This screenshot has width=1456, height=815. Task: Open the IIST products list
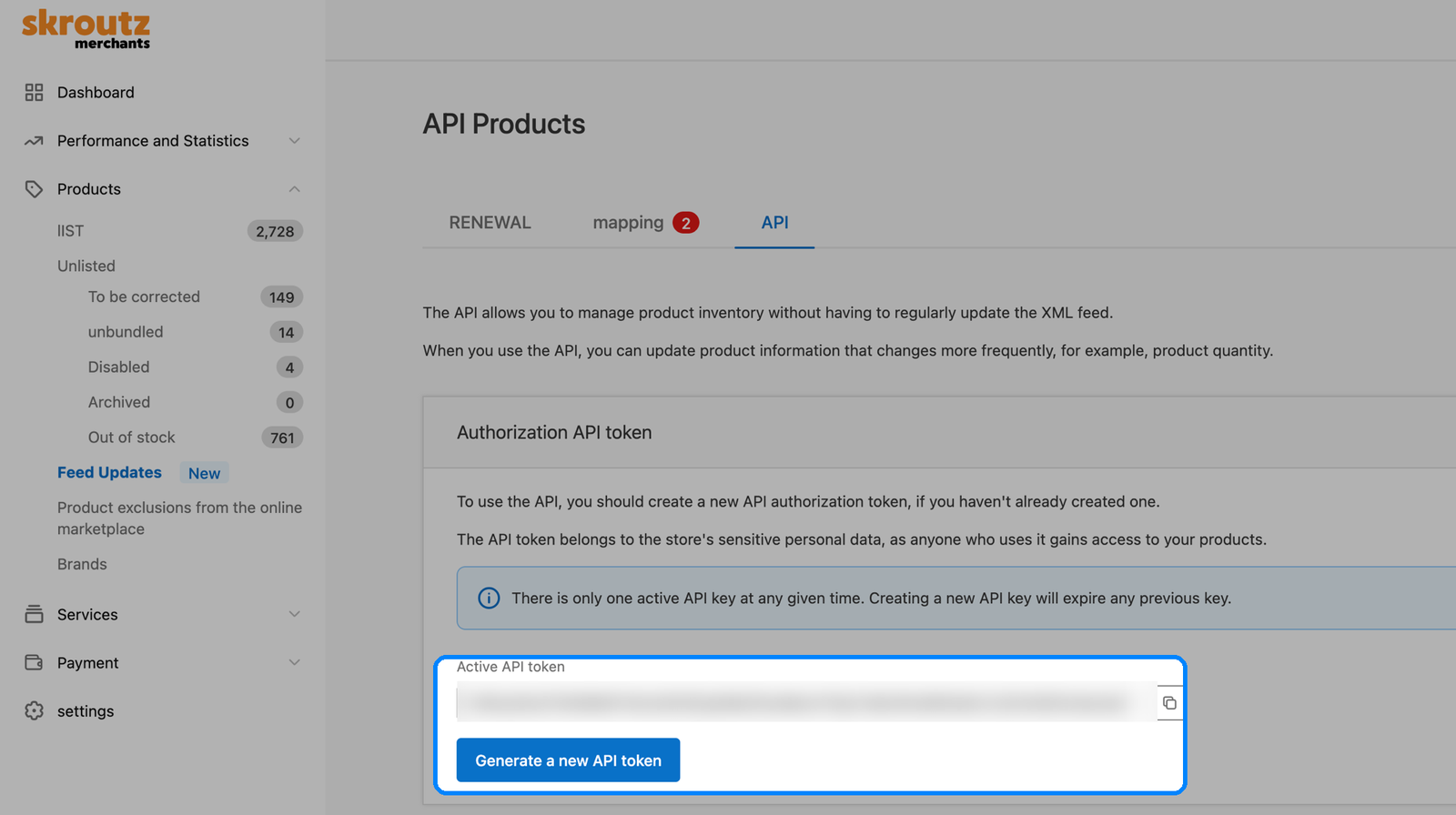pyautogui.click(x=70, y=231)
